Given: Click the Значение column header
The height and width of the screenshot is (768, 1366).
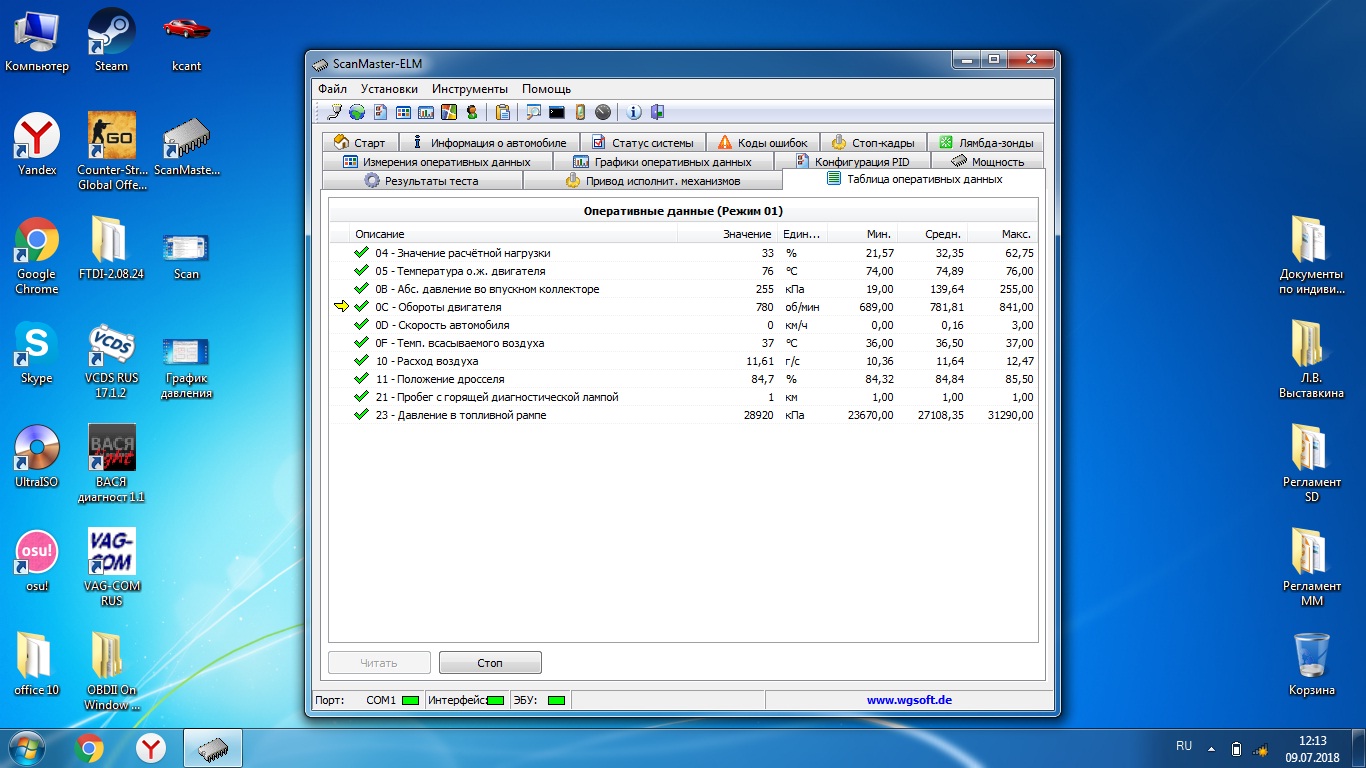Looking at the screenshot, I should tap(747, 234).
